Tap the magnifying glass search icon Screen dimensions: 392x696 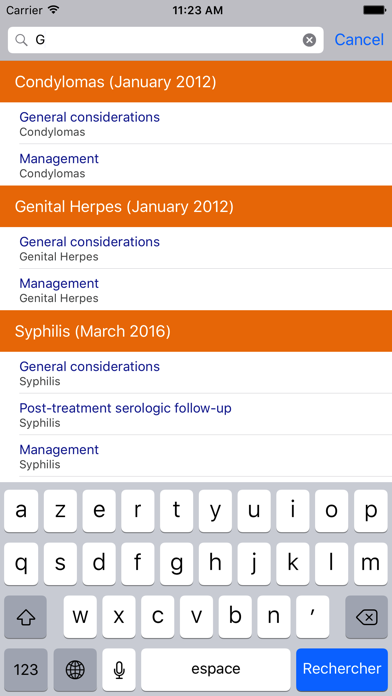21,40
